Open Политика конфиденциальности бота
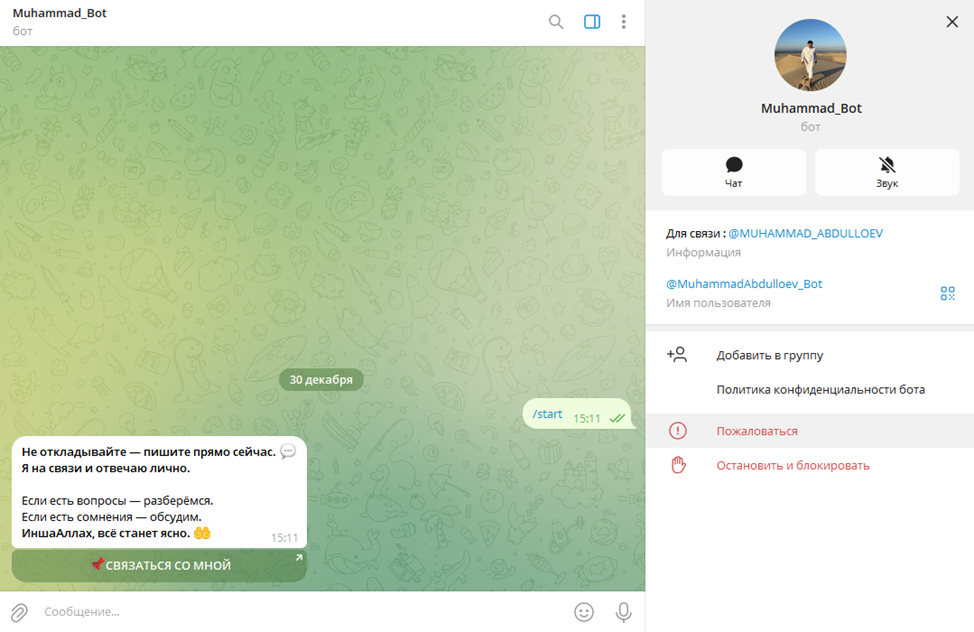Image resolution: width=974 pixels, height=632 pixels. (x=810, y=390)
